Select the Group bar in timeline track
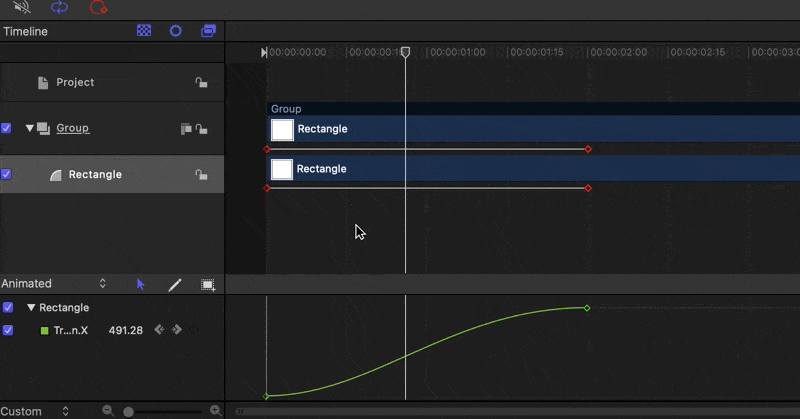Viewport: 800px width, 419px height. (x=534, y=109)
